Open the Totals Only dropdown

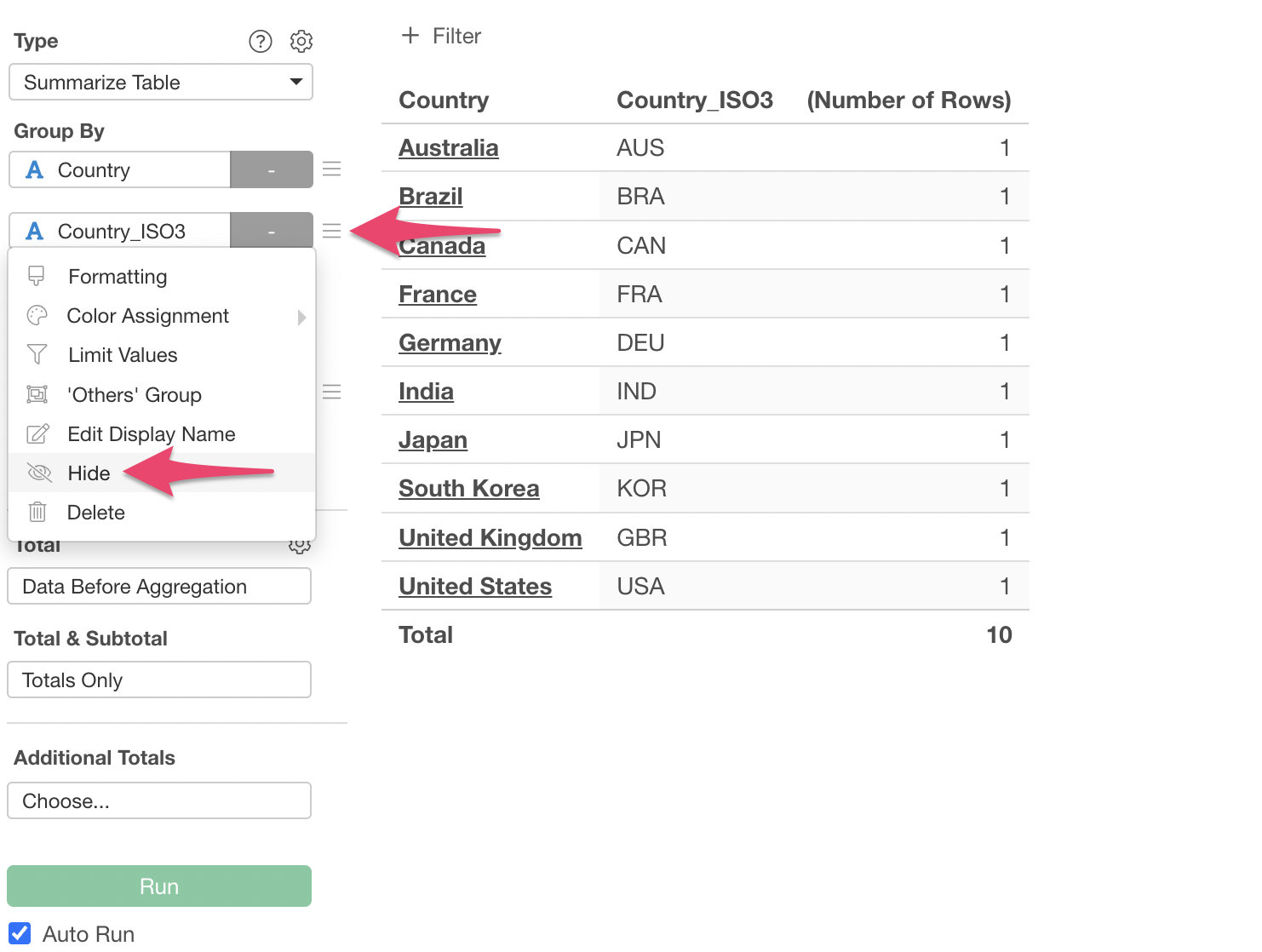[x=159, y=680]
